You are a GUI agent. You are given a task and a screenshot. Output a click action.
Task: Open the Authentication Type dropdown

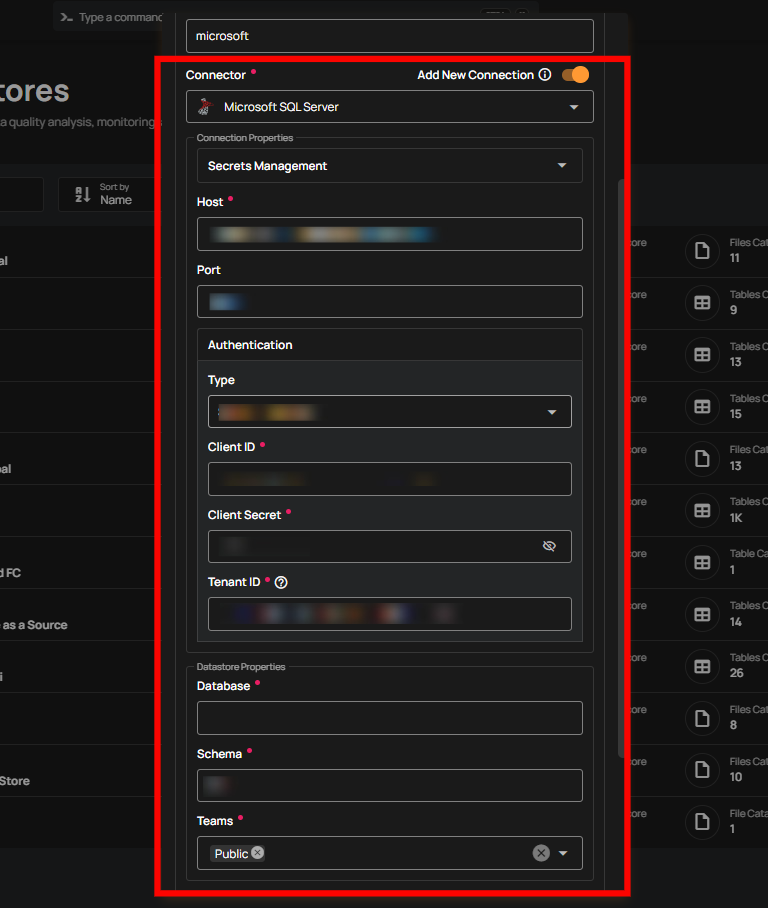pos(552,412)
